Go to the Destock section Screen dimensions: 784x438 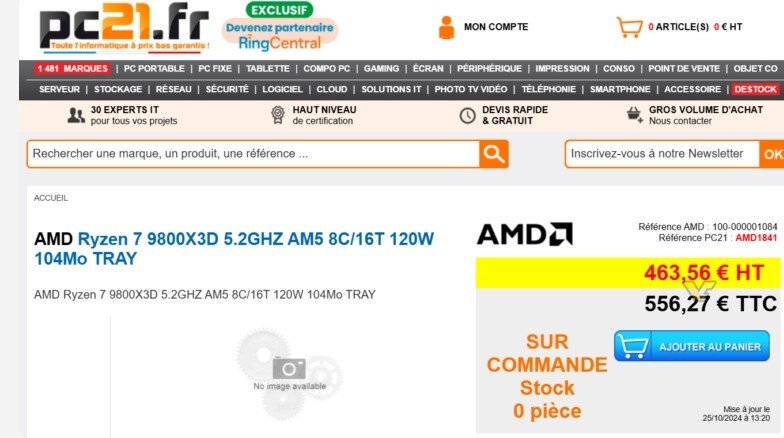(756, 89)
